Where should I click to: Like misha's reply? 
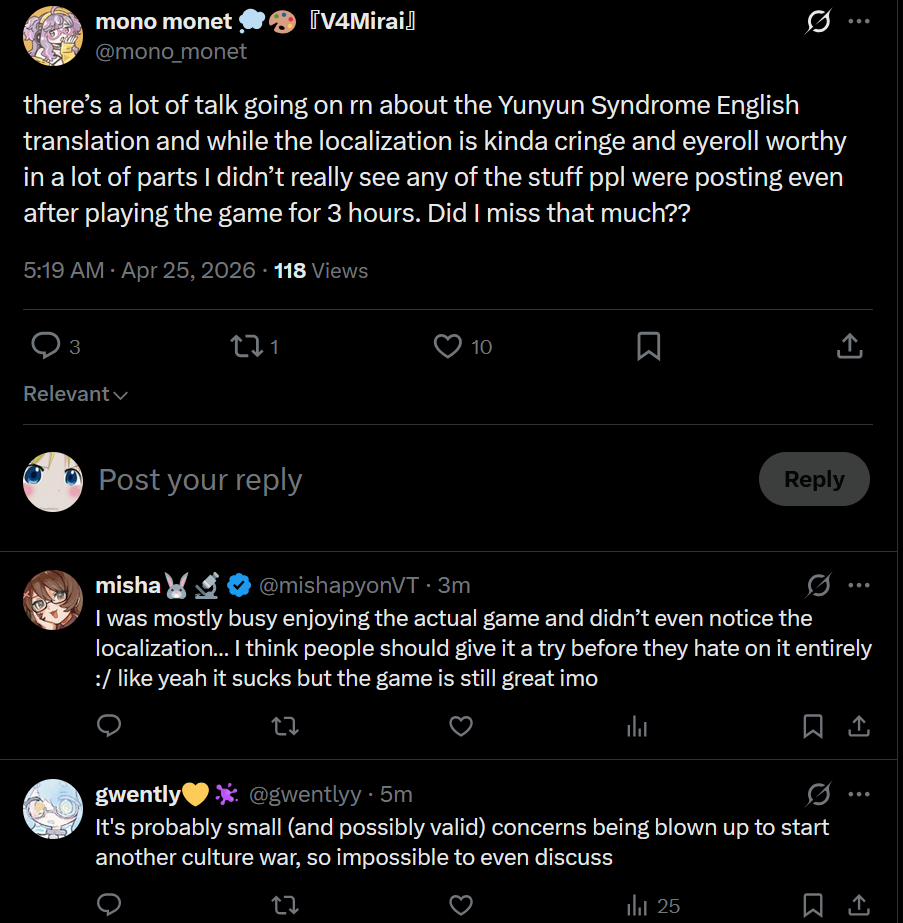pyautogui.click(x=461, y=726)
